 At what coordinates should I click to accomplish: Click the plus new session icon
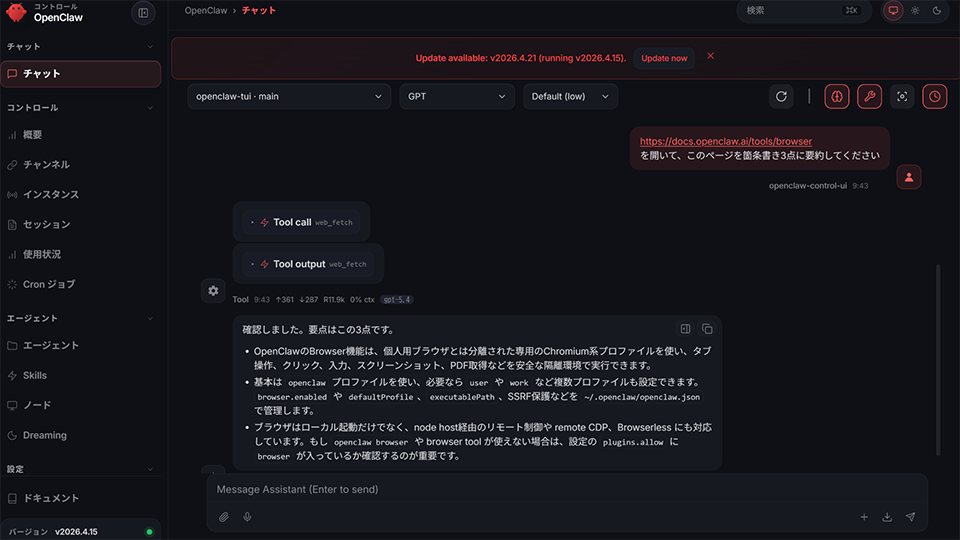click(x=864, y=517)
